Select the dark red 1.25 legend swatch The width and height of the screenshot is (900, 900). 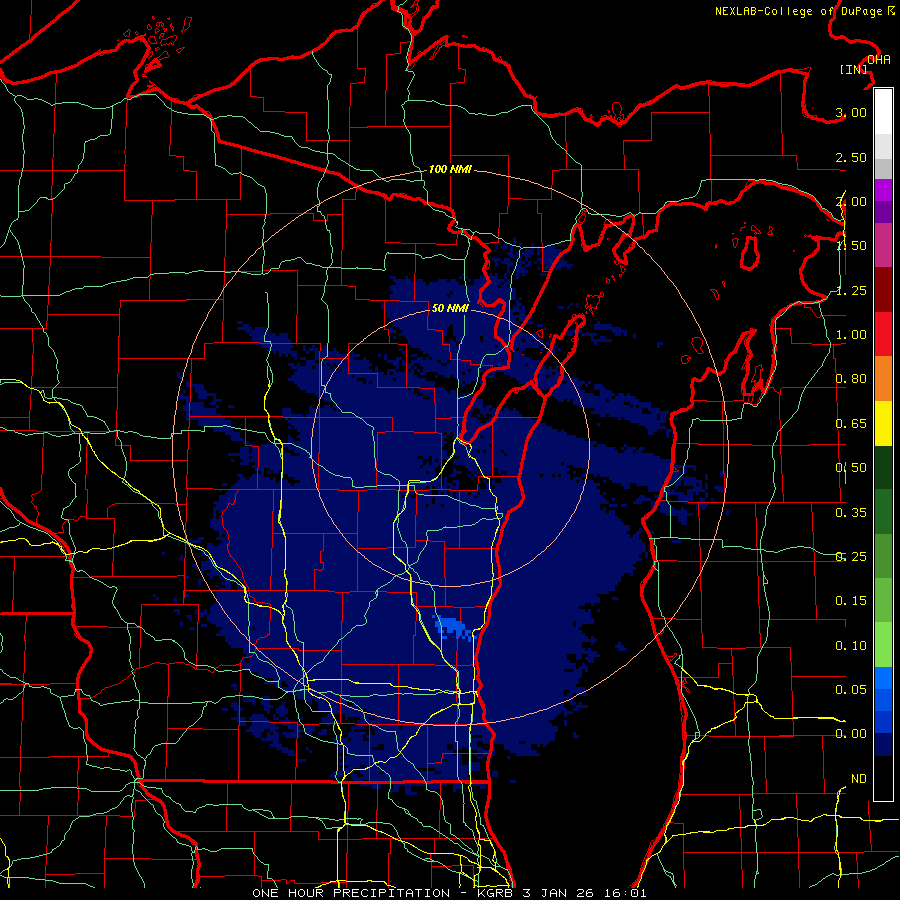[x=883, y=290]
